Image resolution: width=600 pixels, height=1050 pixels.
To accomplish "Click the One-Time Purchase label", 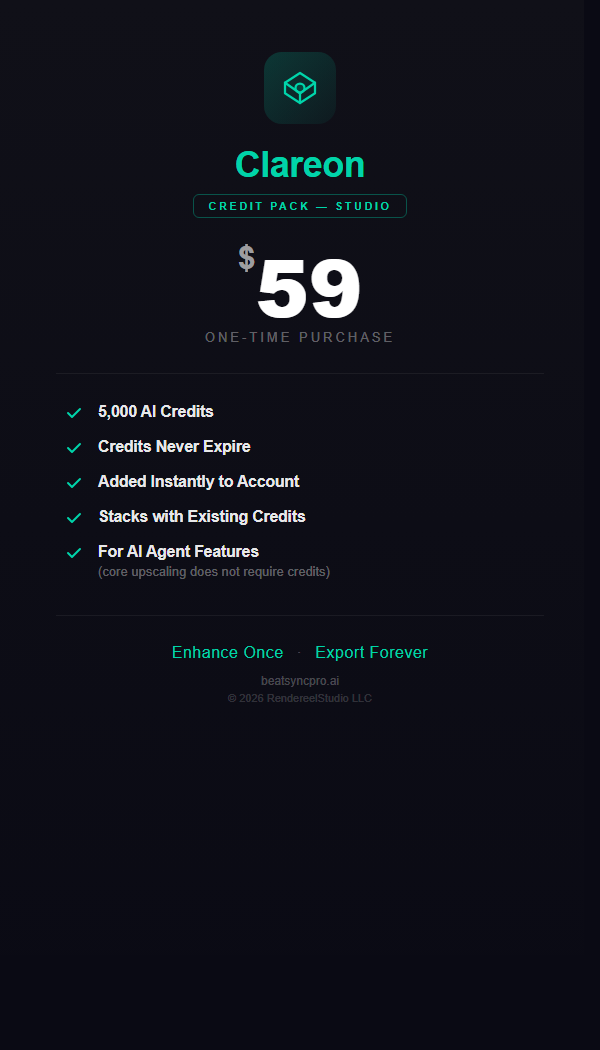I will pos(300,338).
